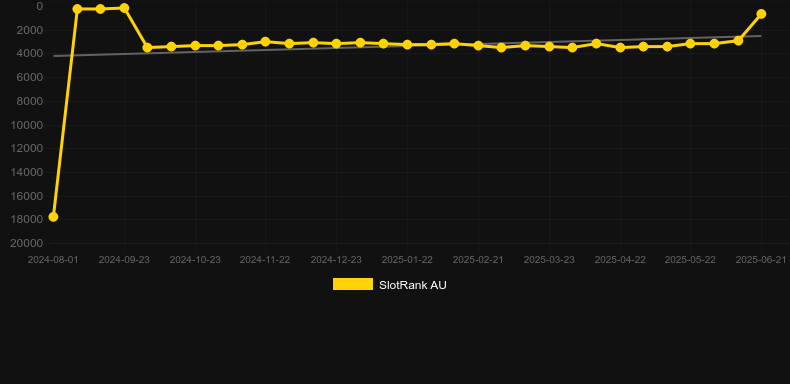Select the data point above 2025-03-23

549,46
